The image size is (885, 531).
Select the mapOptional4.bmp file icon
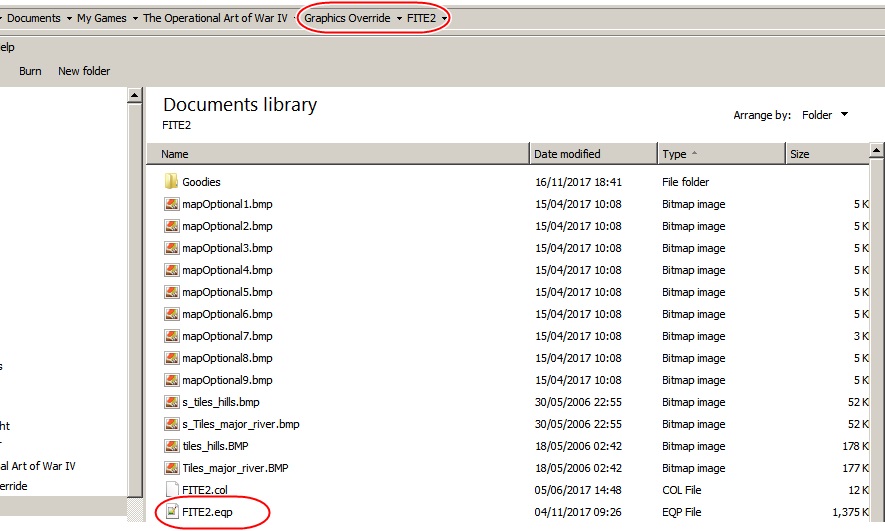click(172, 270)
